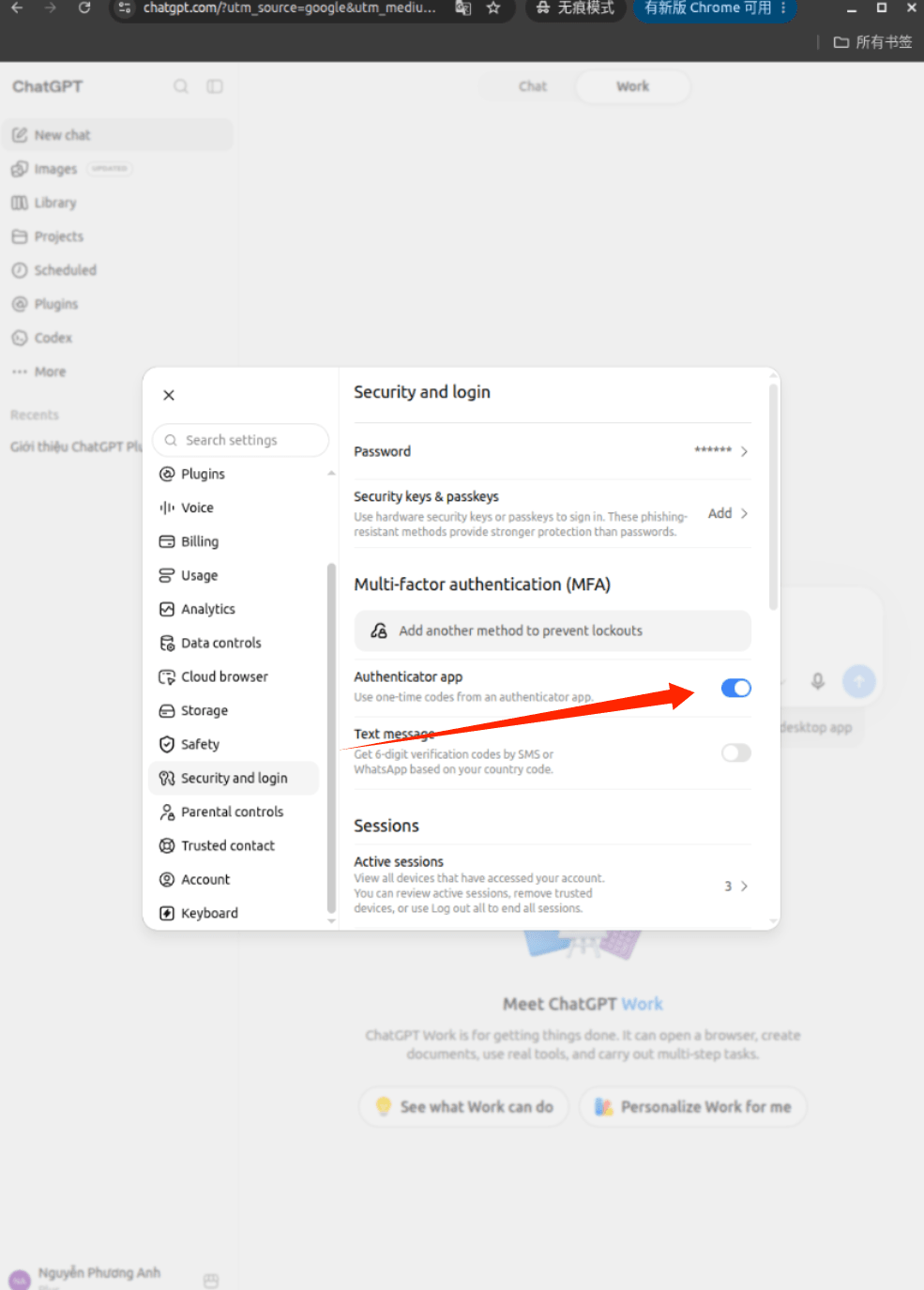Open the All bookmarks folder
924x1290 pixels.
pyautogui.click(x=873, y=42)
